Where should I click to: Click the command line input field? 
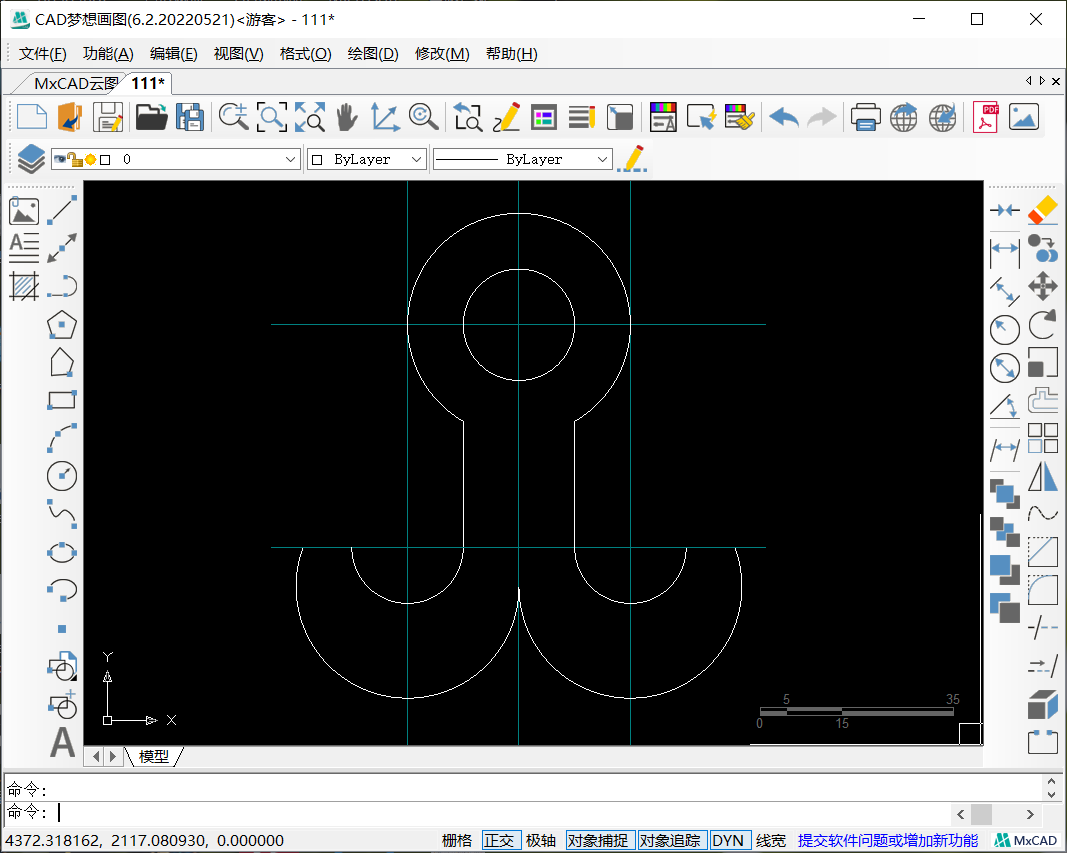[504, 813]
